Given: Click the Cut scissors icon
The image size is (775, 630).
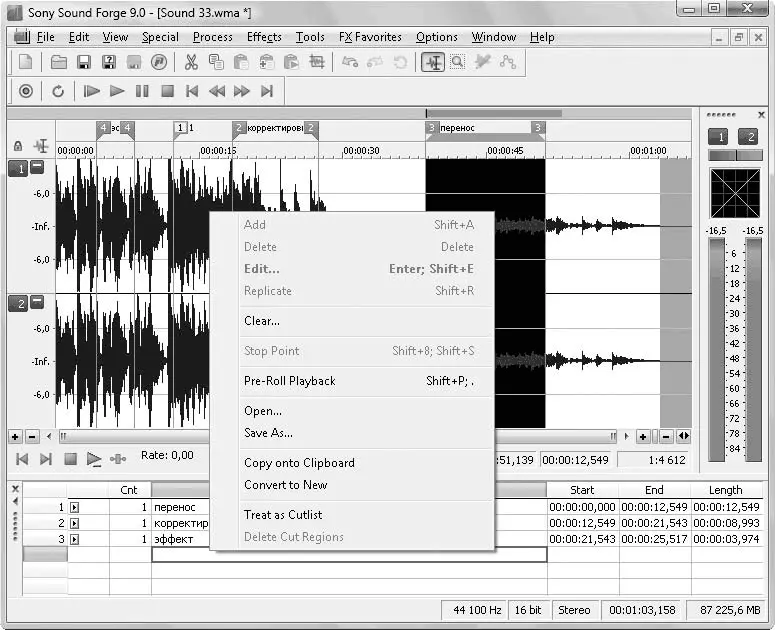Looking at the screenshot, I should coord(190,62).
